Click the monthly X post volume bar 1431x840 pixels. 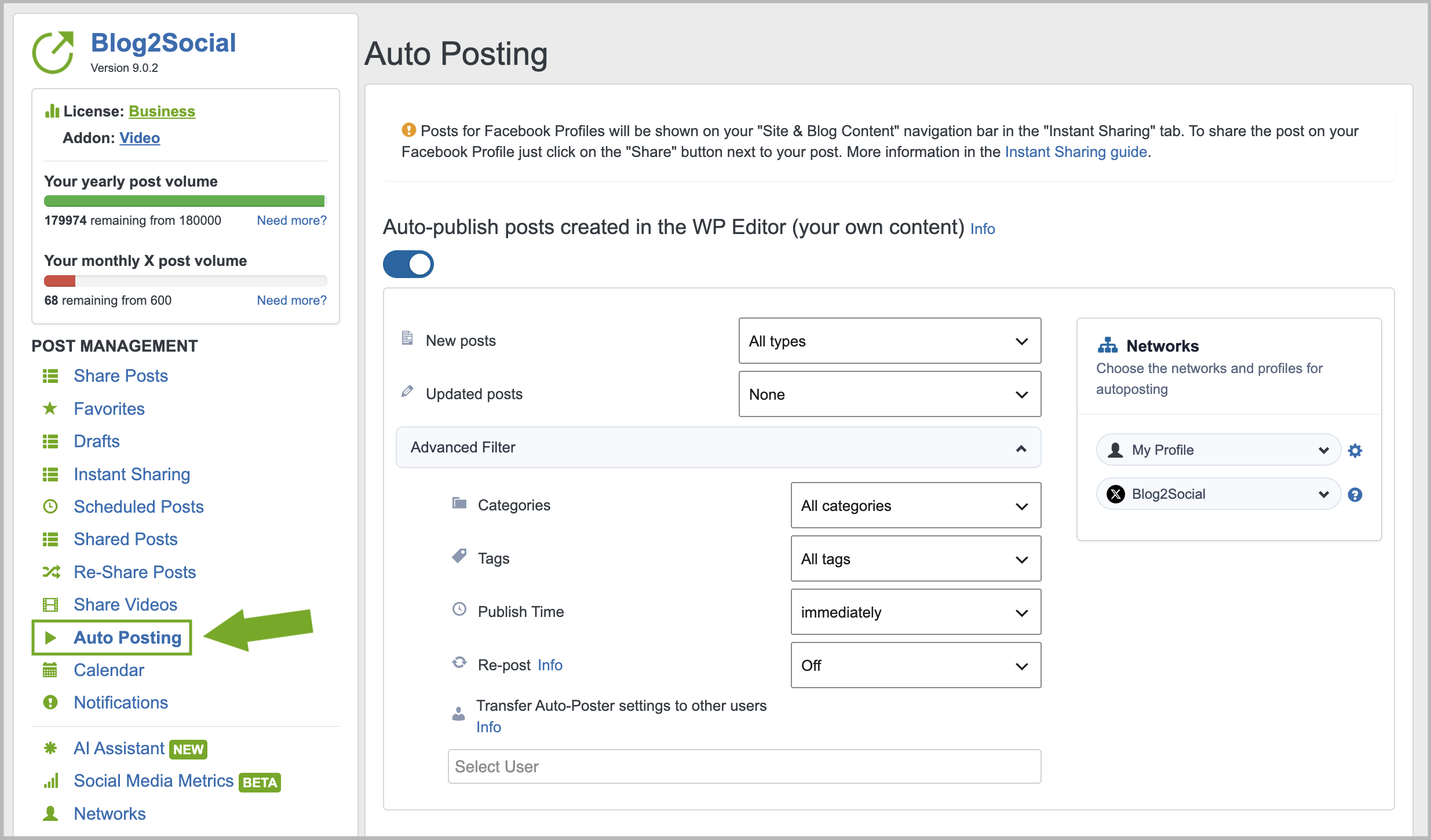point(185,281)
